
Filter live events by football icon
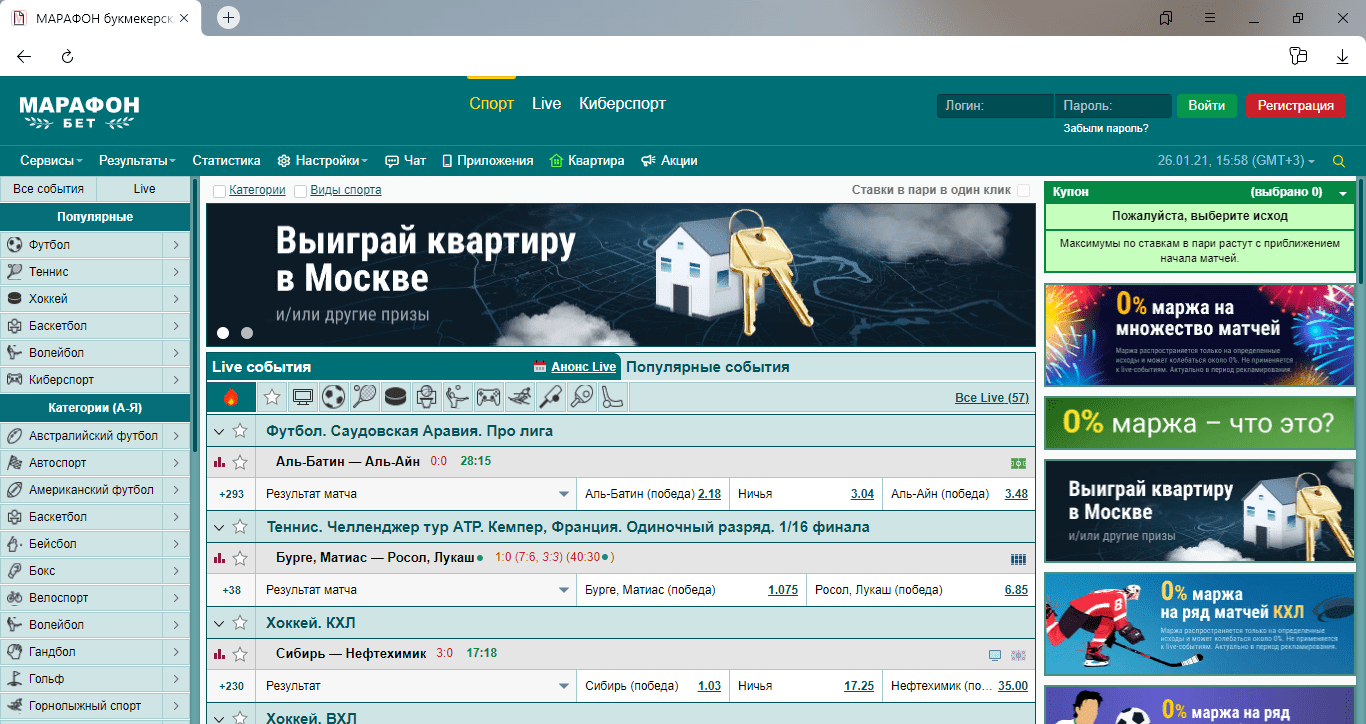point(334,397)
